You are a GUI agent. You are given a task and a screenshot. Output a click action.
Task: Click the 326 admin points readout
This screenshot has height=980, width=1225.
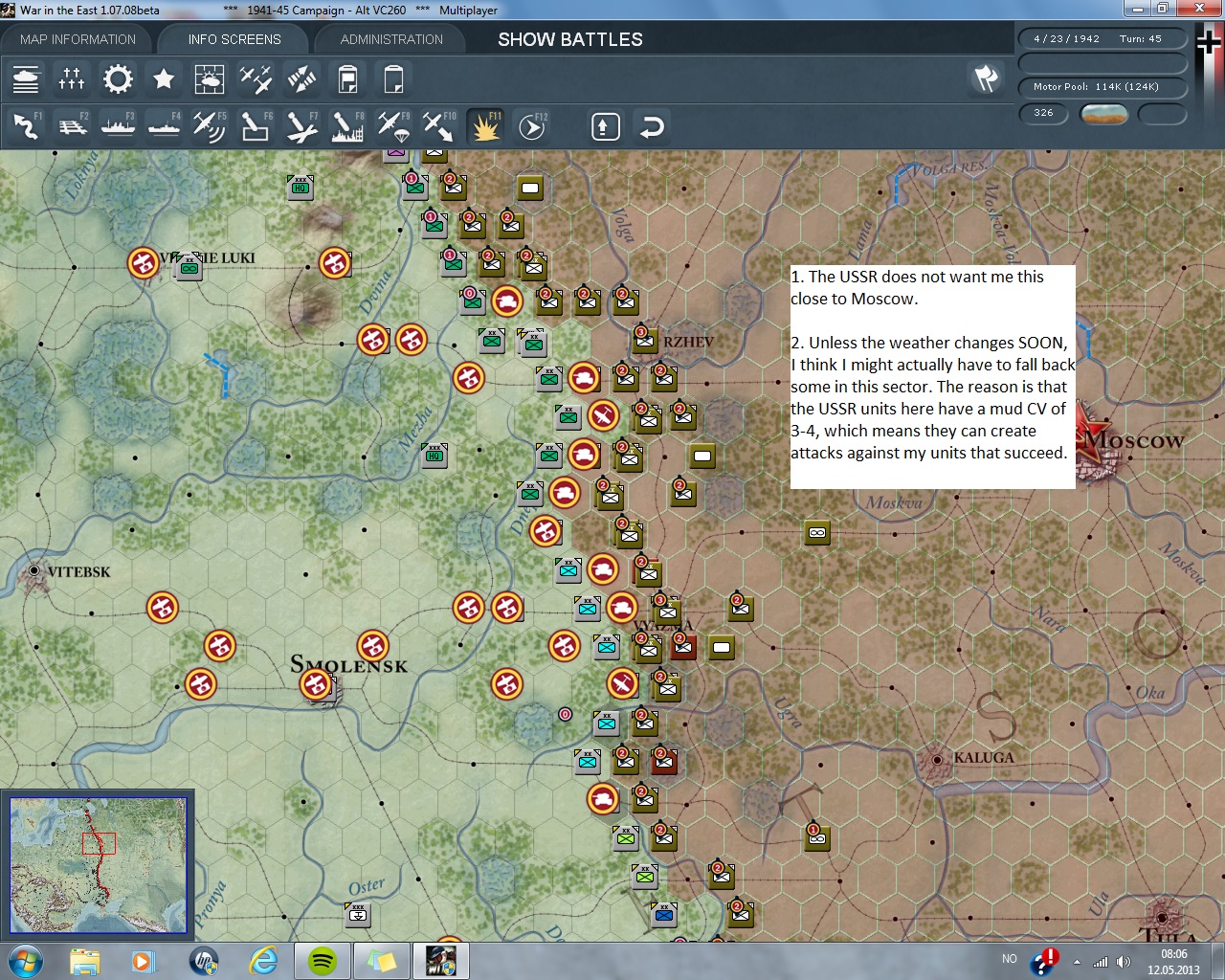(x=1044, y=113)
